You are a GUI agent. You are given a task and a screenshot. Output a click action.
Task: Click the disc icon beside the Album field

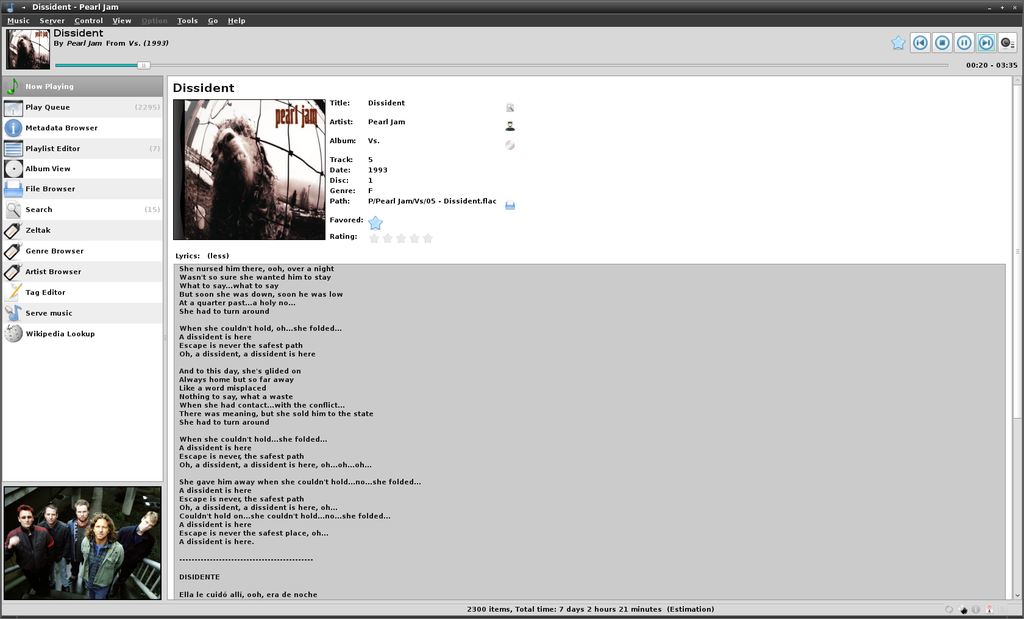pos(510,145)
